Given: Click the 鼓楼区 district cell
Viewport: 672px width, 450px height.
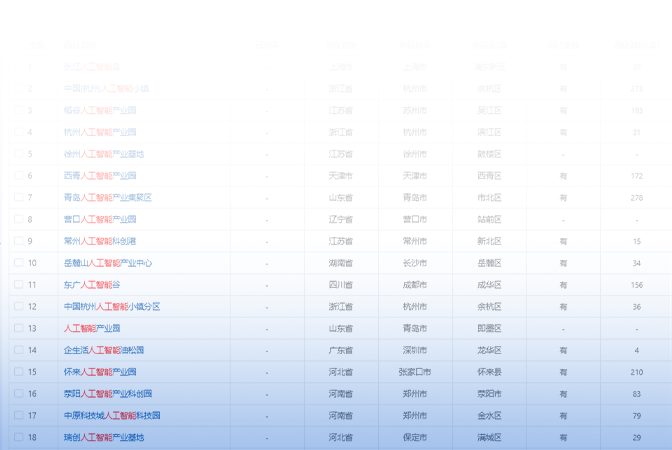Looking at the screenshot, I should [489, 154].
